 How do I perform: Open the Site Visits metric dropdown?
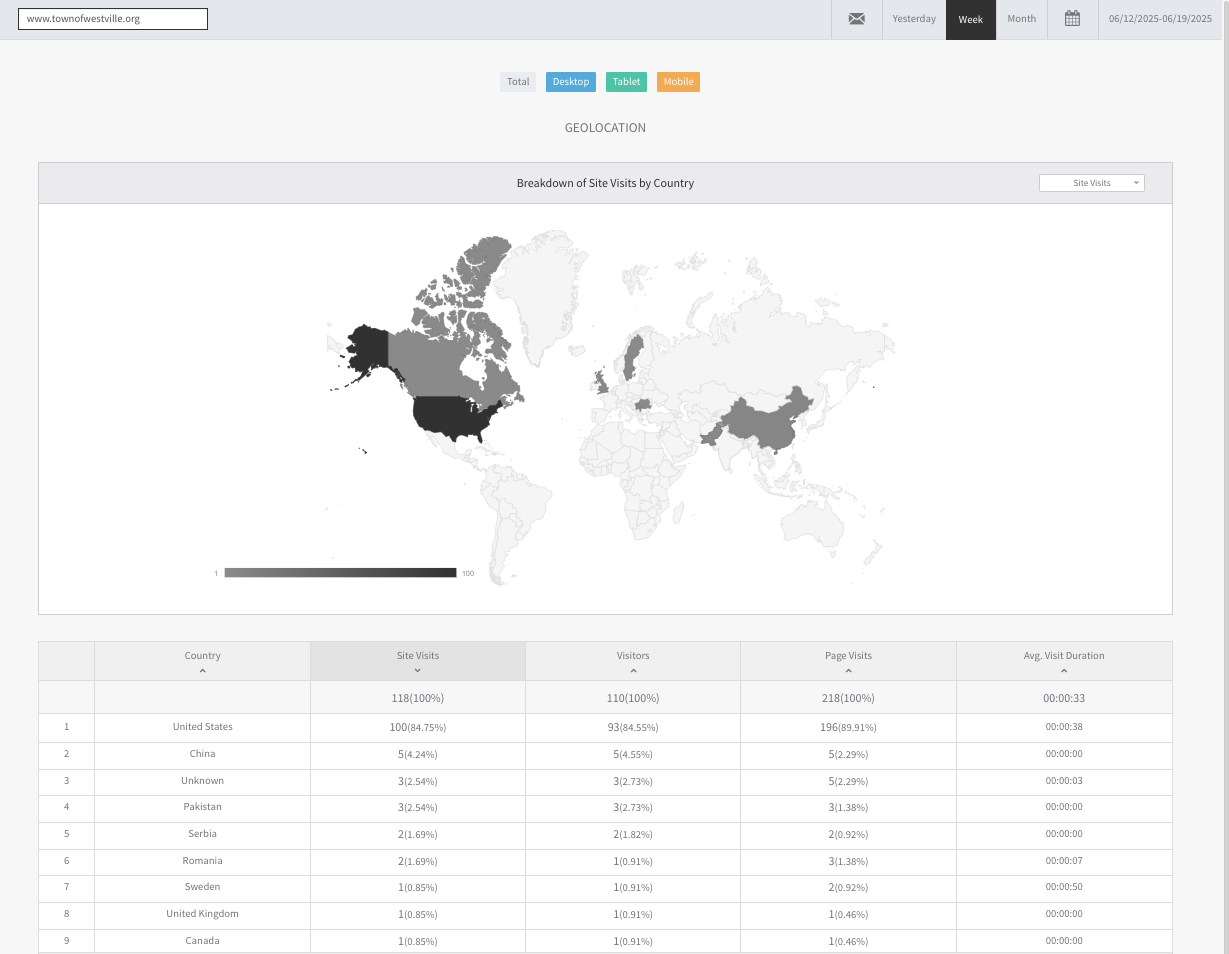click(x=1091, y=183)
